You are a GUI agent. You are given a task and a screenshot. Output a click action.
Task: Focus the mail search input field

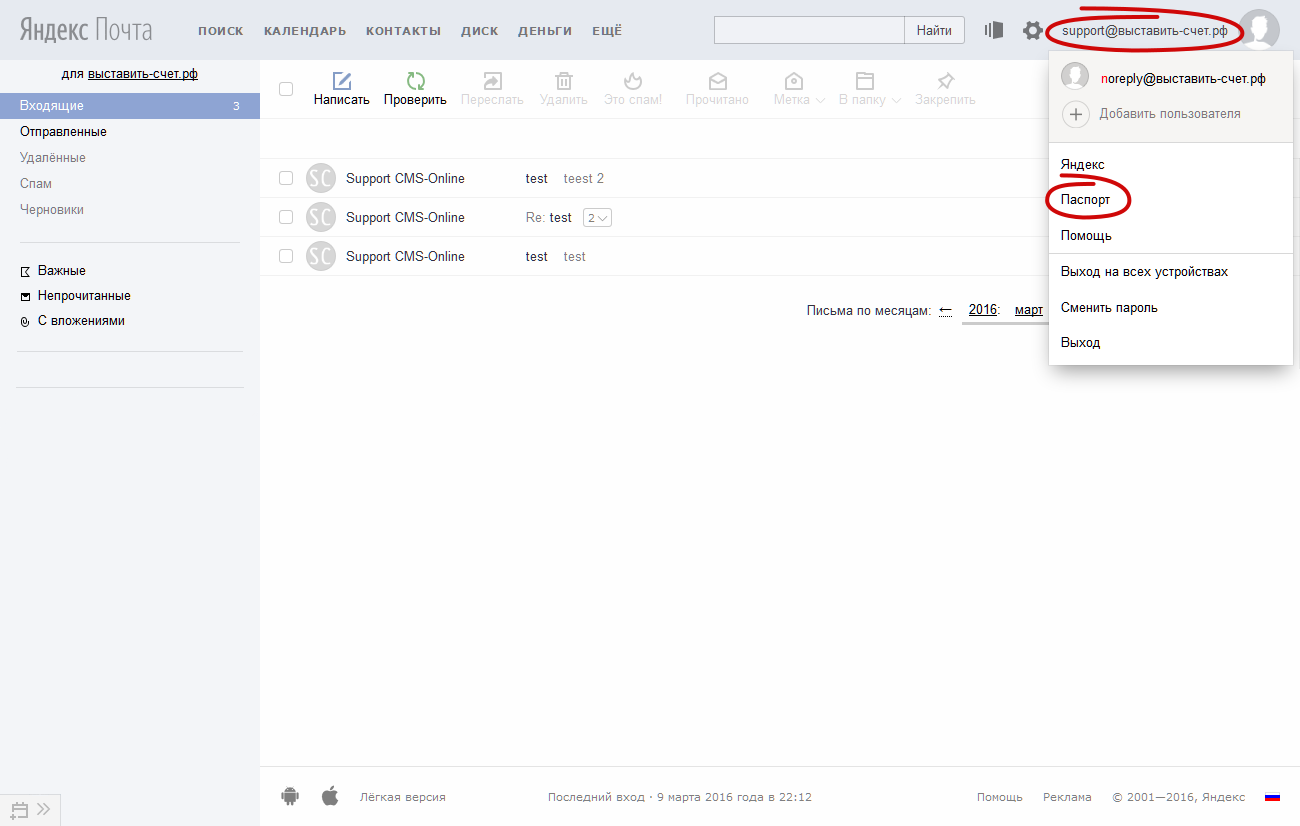click(809, 30)
